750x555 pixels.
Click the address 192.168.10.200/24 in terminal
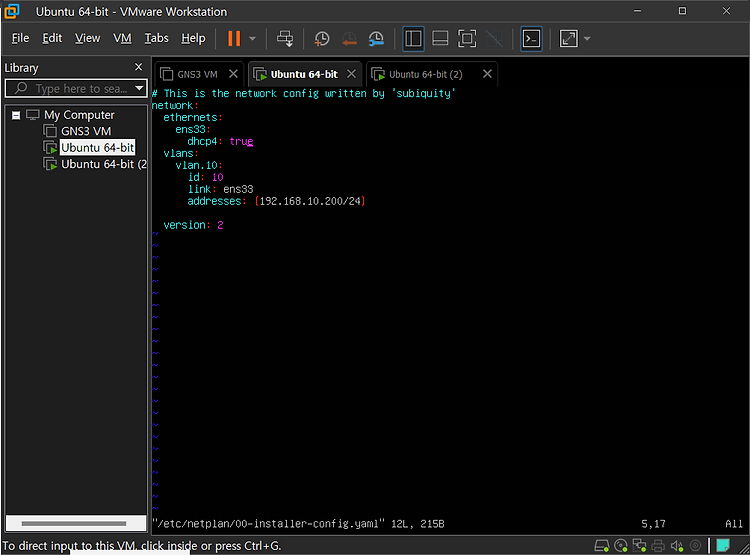(x=310, y=201)
